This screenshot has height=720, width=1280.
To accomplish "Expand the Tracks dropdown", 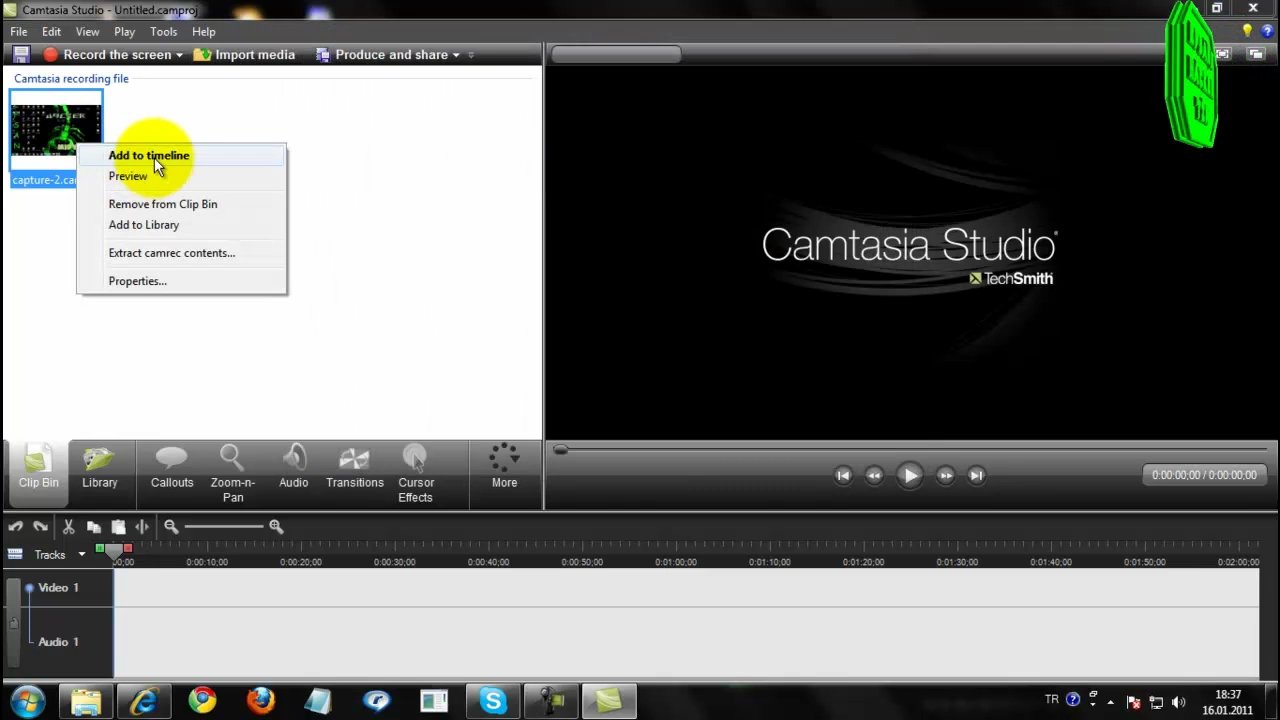I will click(x=82, y=555).
